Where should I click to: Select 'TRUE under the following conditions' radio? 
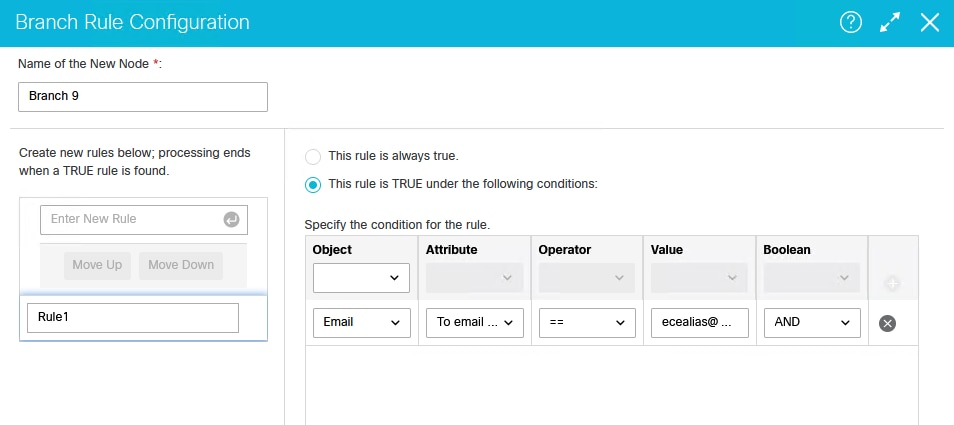[313, 185]
